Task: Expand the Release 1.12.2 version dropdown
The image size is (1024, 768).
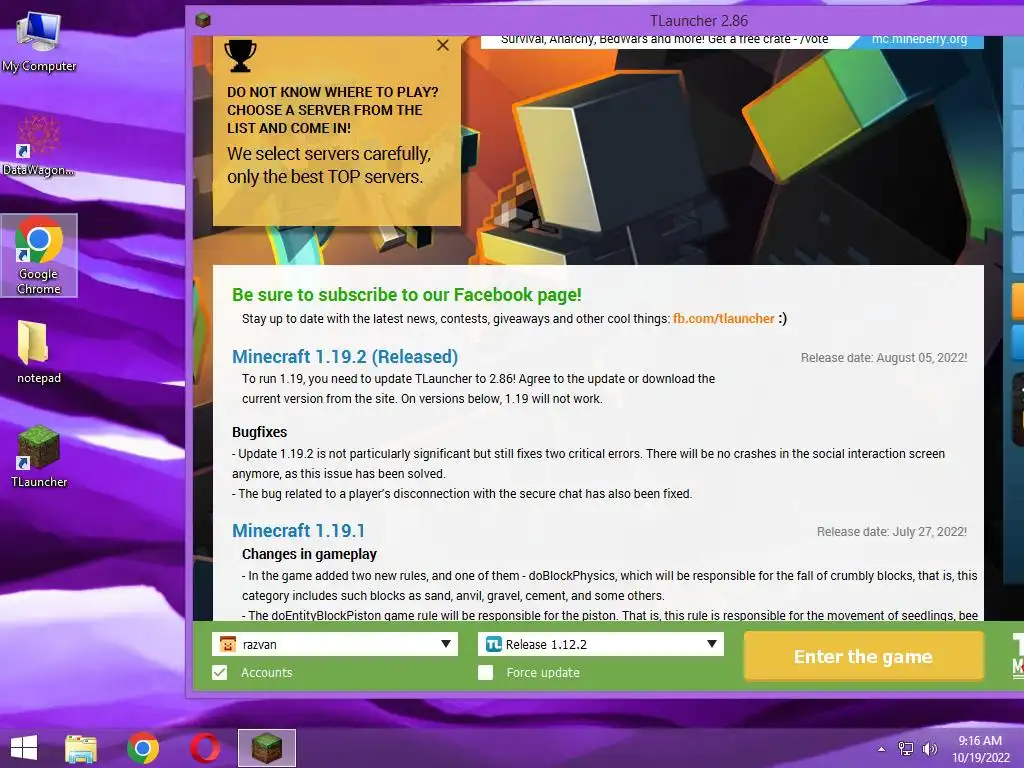Action: (712, 644)
